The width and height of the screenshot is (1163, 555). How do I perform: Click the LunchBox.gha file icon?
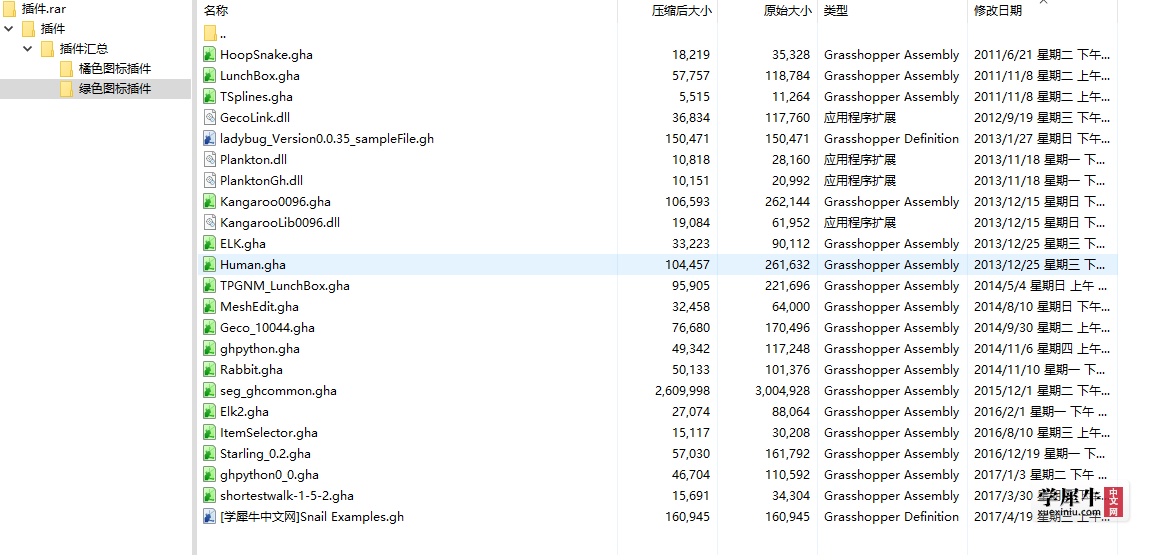(x=210, y=75)
